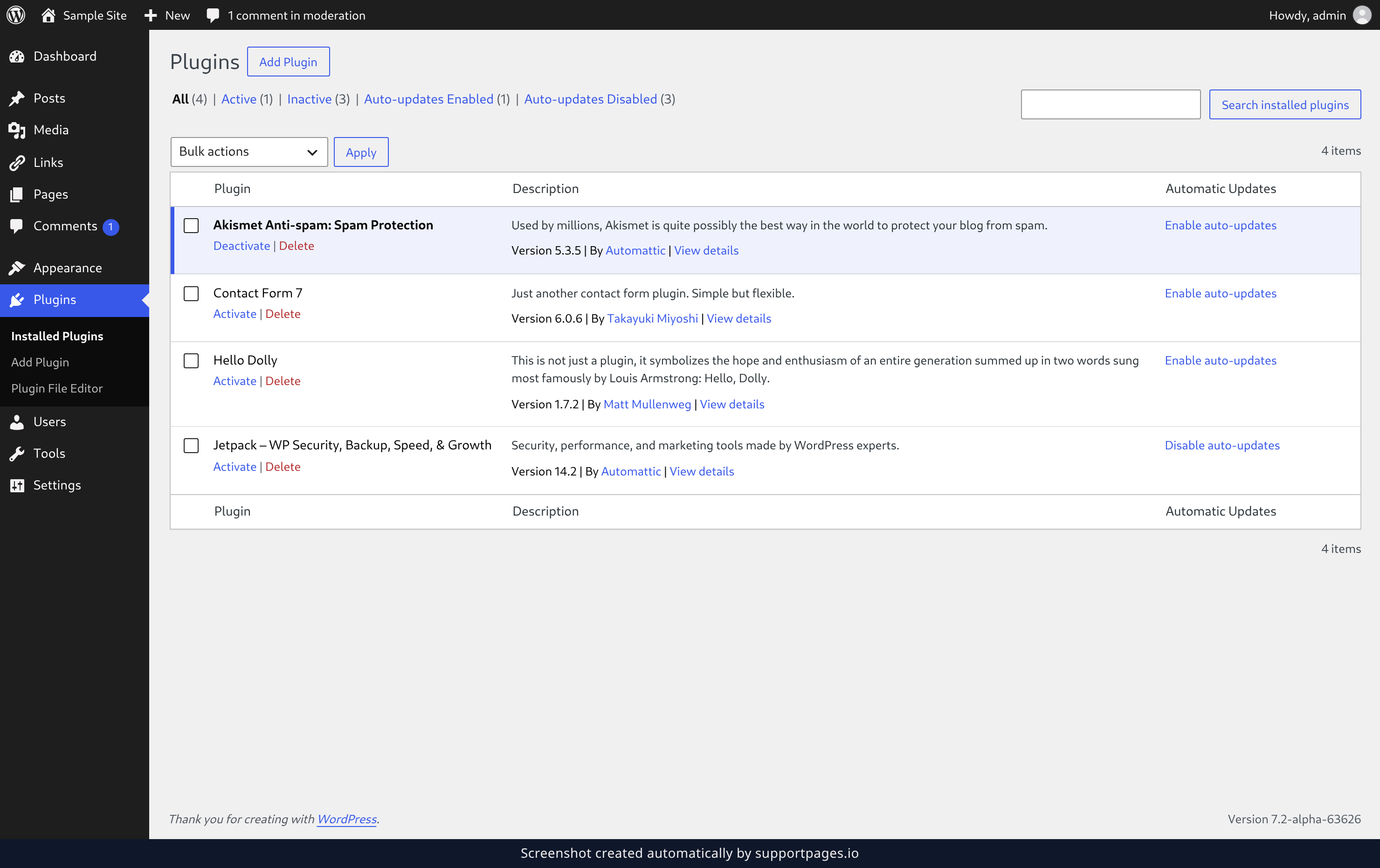Click the Add Plugin button near title

coord(288,62)
